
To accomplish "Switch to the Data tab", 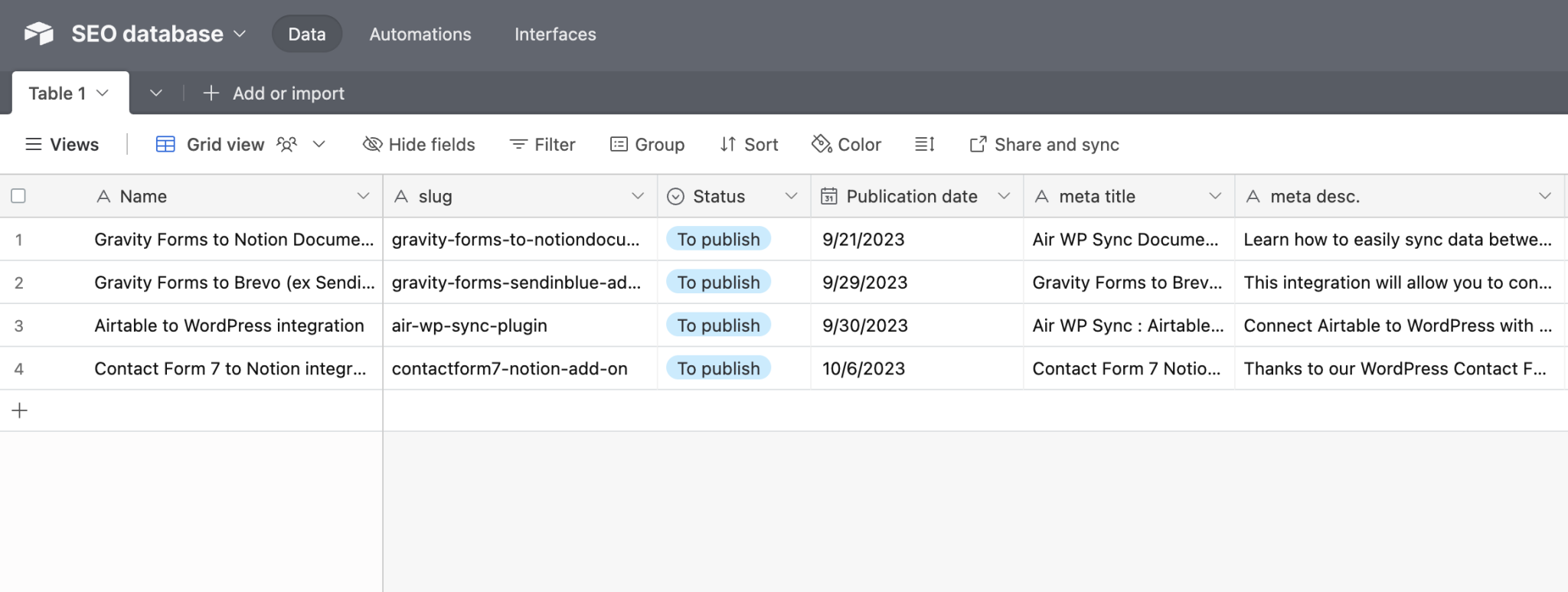I will click(x=307, y=34).
